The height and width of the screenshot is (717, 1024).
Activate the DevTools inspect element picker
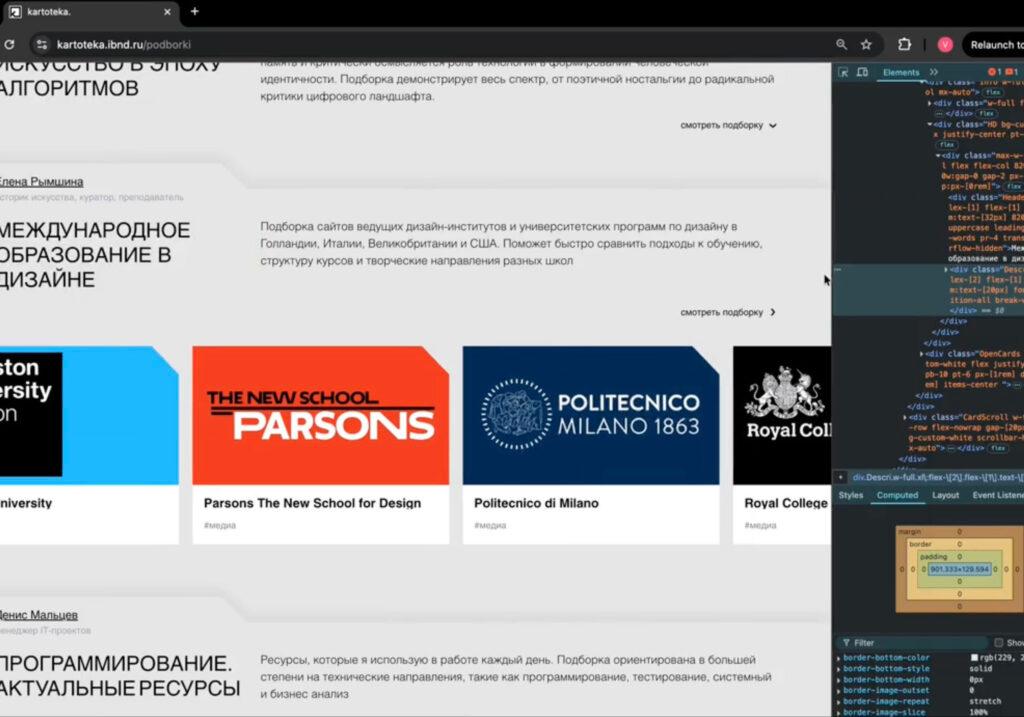(x=843, y=72)
